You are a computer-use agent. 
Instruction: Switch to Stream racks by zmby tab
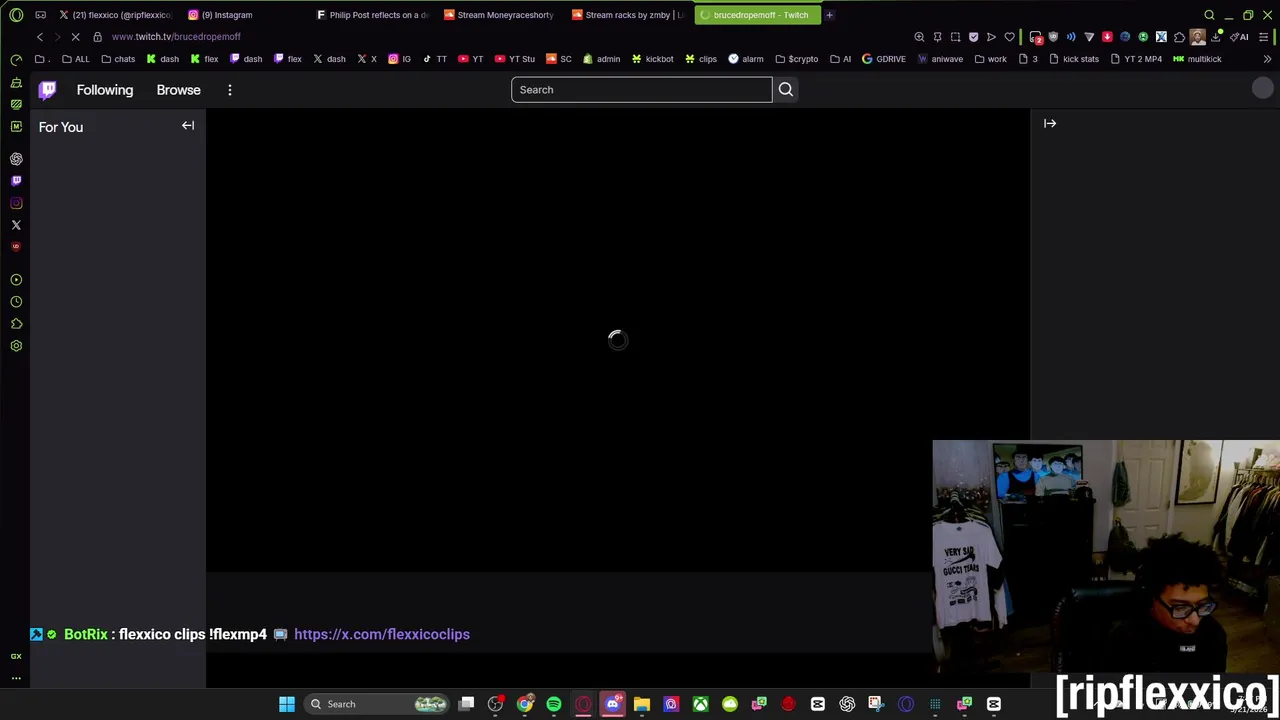coord(627,15)
